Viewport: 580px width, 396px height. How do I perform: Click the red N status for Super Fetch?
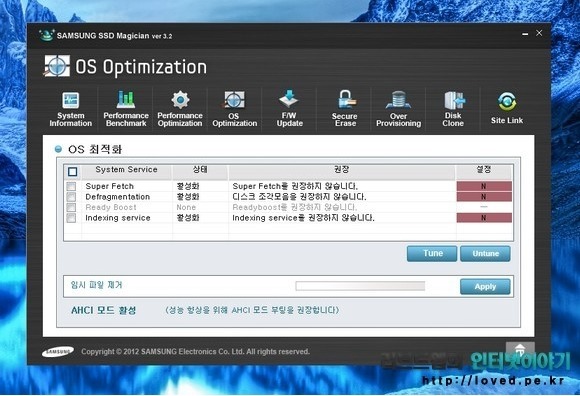[484, 186]
